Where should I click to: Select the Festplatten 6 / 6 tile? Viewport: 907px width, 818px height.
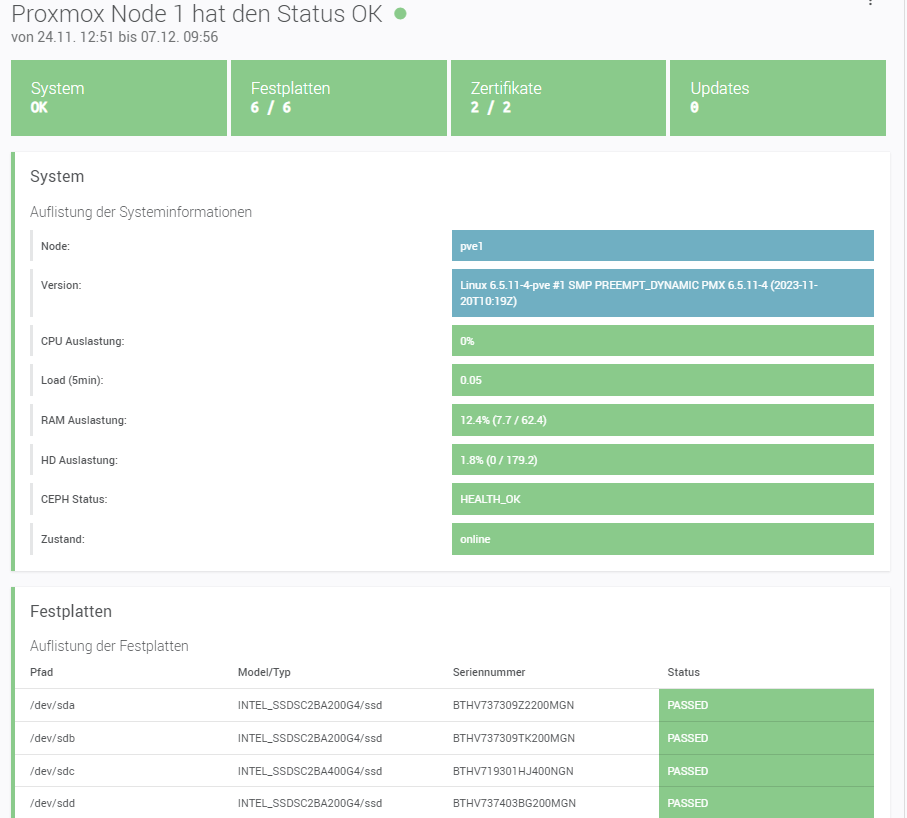[338, 97]
